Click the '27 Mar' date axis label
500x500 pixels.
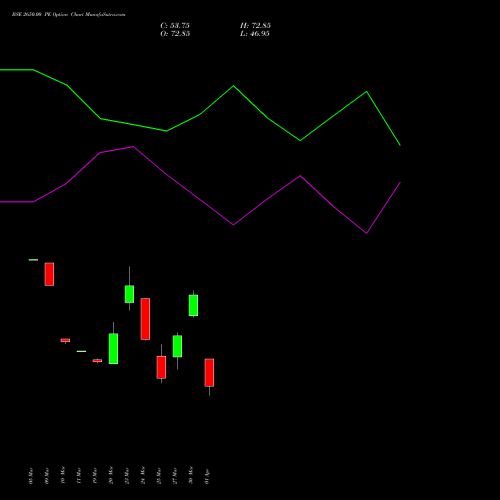(175, 476)
